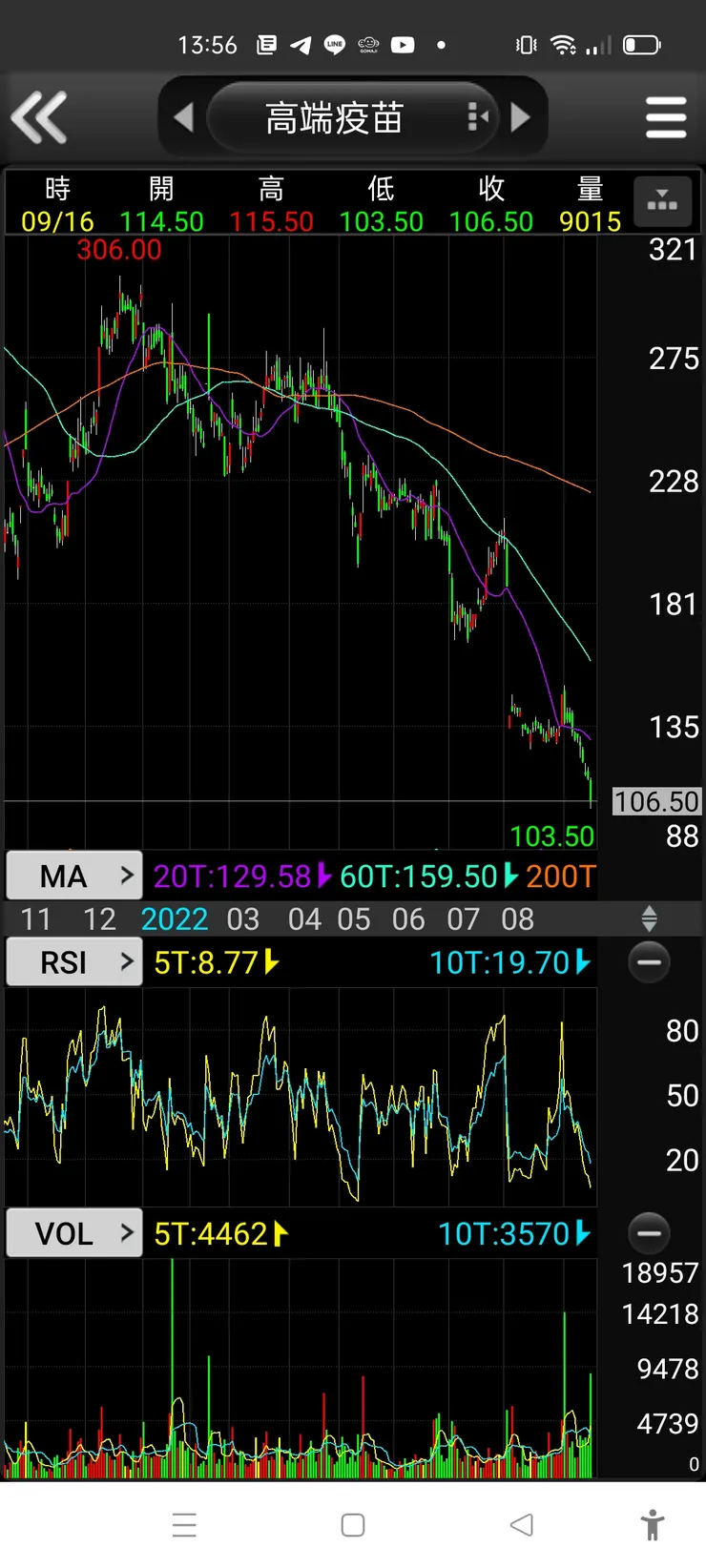Tap the date 09/16 value
706x1568 pixels.
click(57, 221)
